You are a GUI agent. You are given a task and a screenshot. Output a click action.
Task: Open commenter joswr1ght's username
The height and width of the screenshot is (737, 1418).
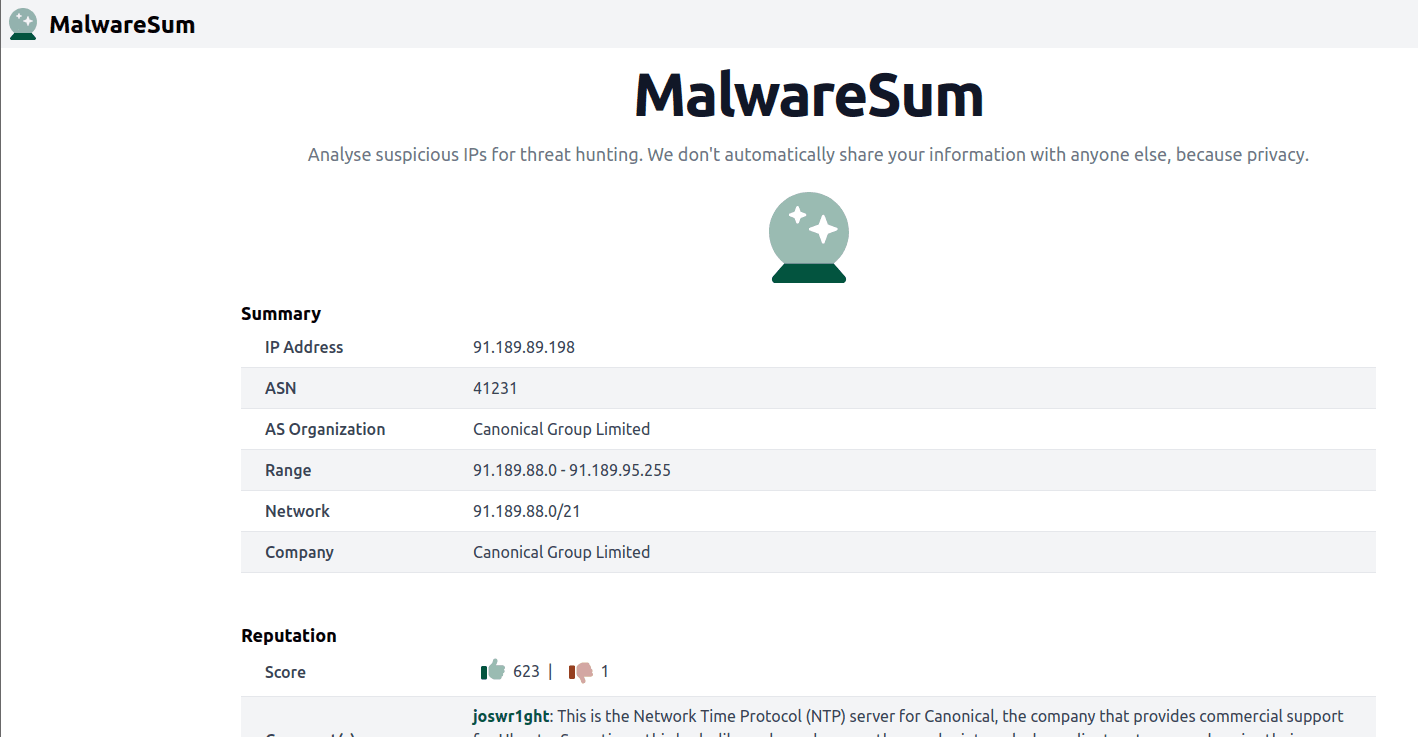tap(511, 716)
